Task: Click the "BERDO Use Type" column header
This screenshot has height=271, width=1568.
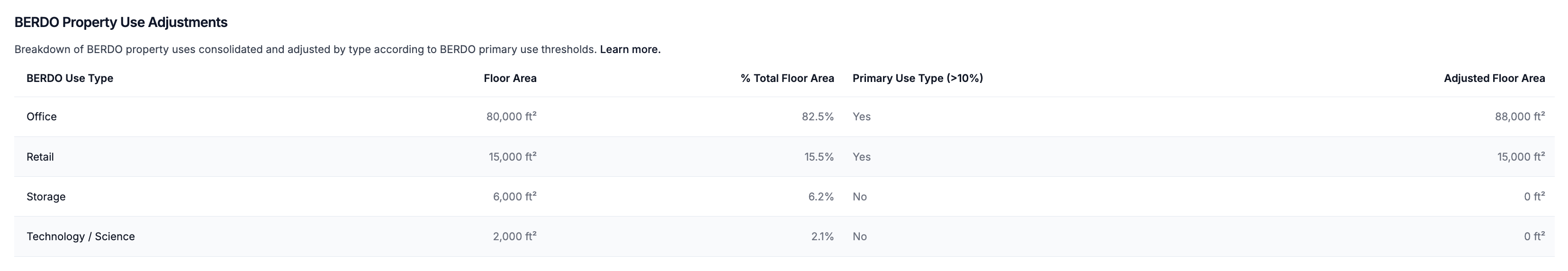Action: [x=69, y=78]
